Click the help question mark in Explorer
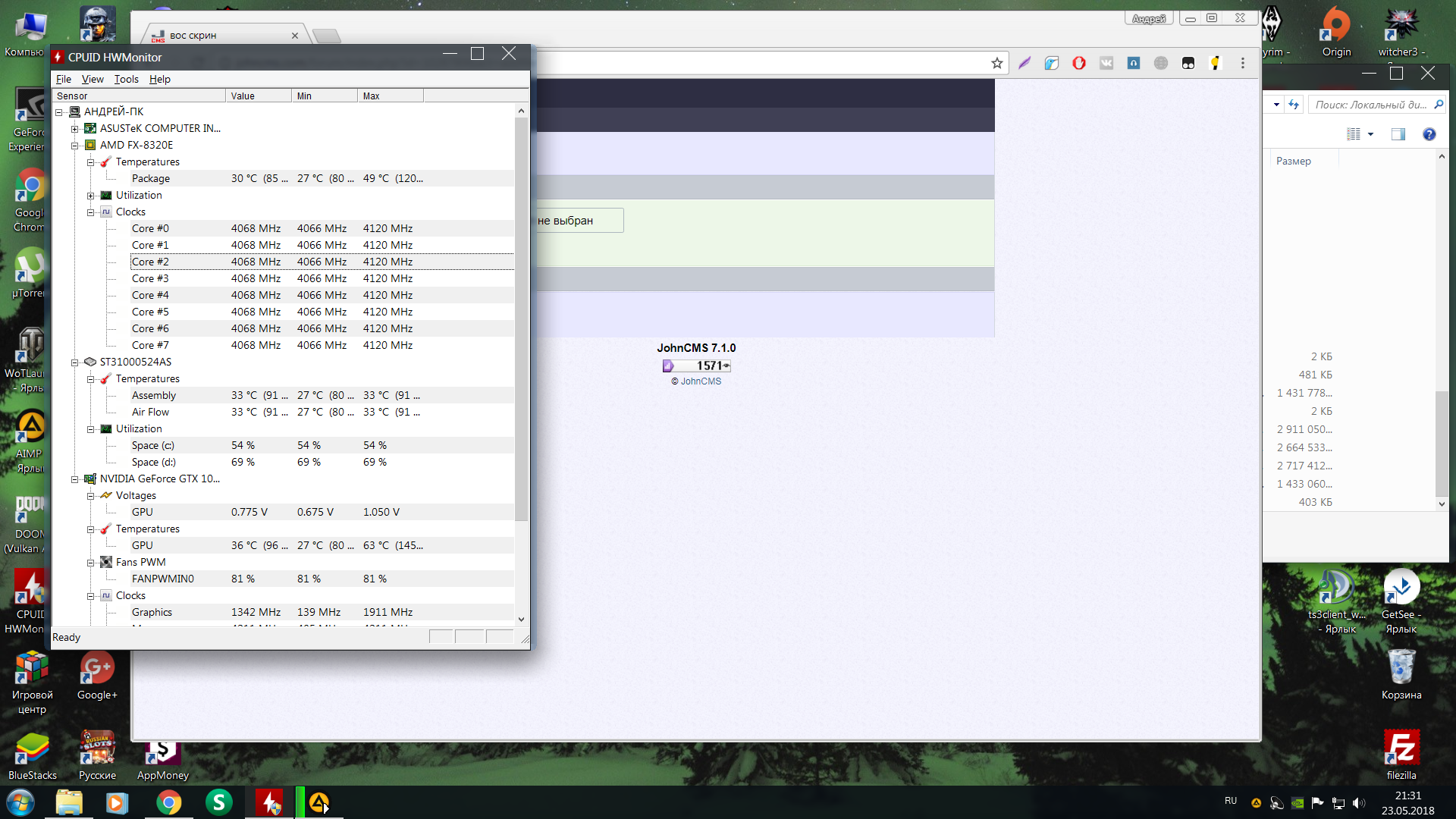 (x=1429, y=134)
